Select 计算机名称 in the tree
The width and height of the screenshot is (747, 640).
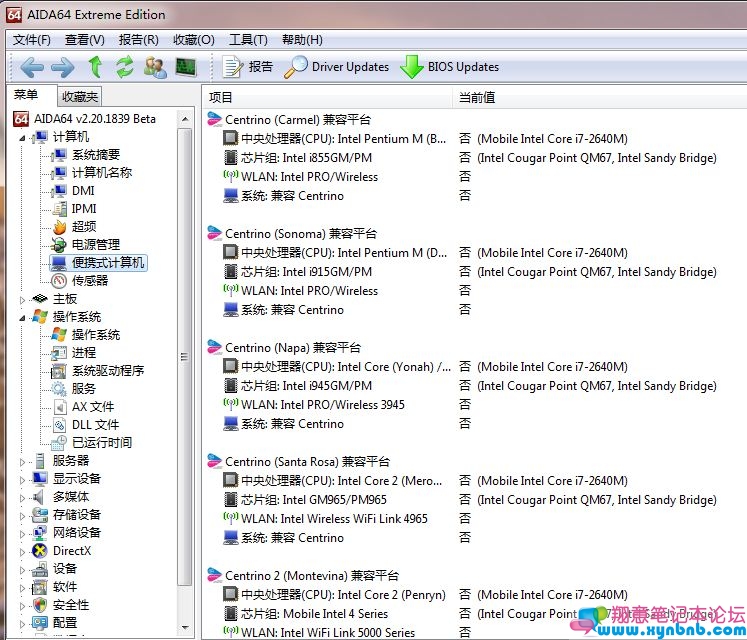coord(101,173)
